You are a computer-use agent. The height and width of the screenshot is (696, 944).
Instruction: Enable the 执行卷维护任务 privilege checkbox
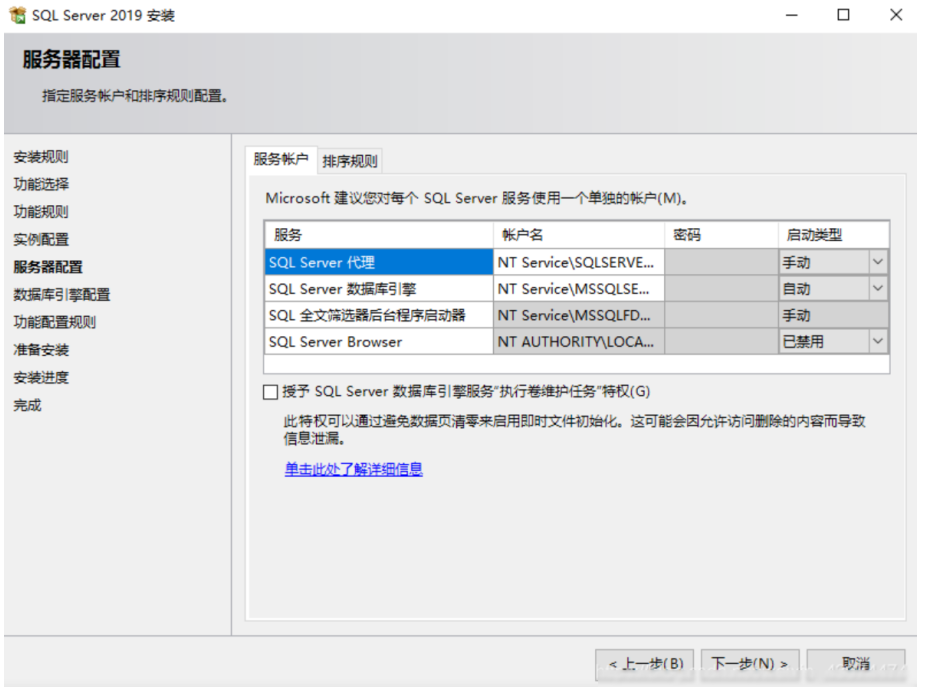270,393
